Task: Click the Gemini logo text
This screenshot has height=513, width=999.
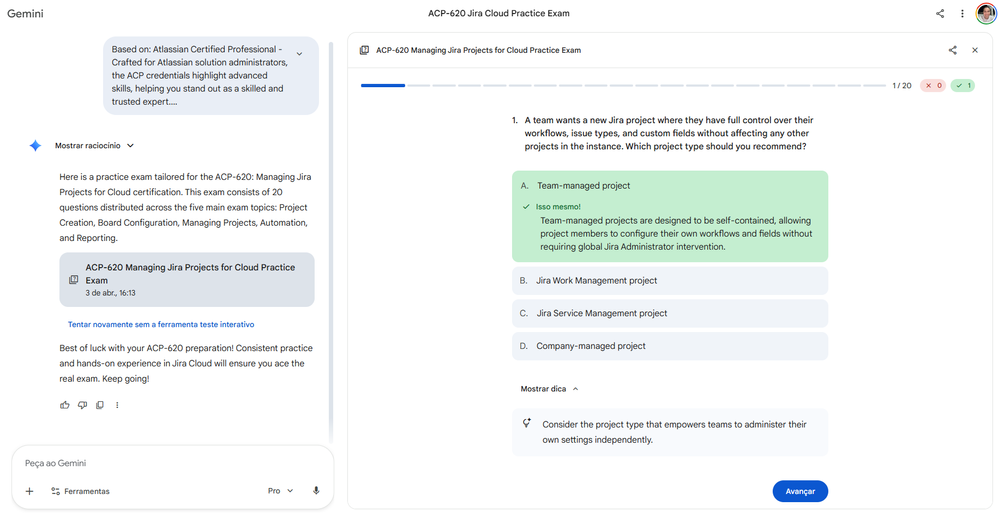Action: coord(25,13)
